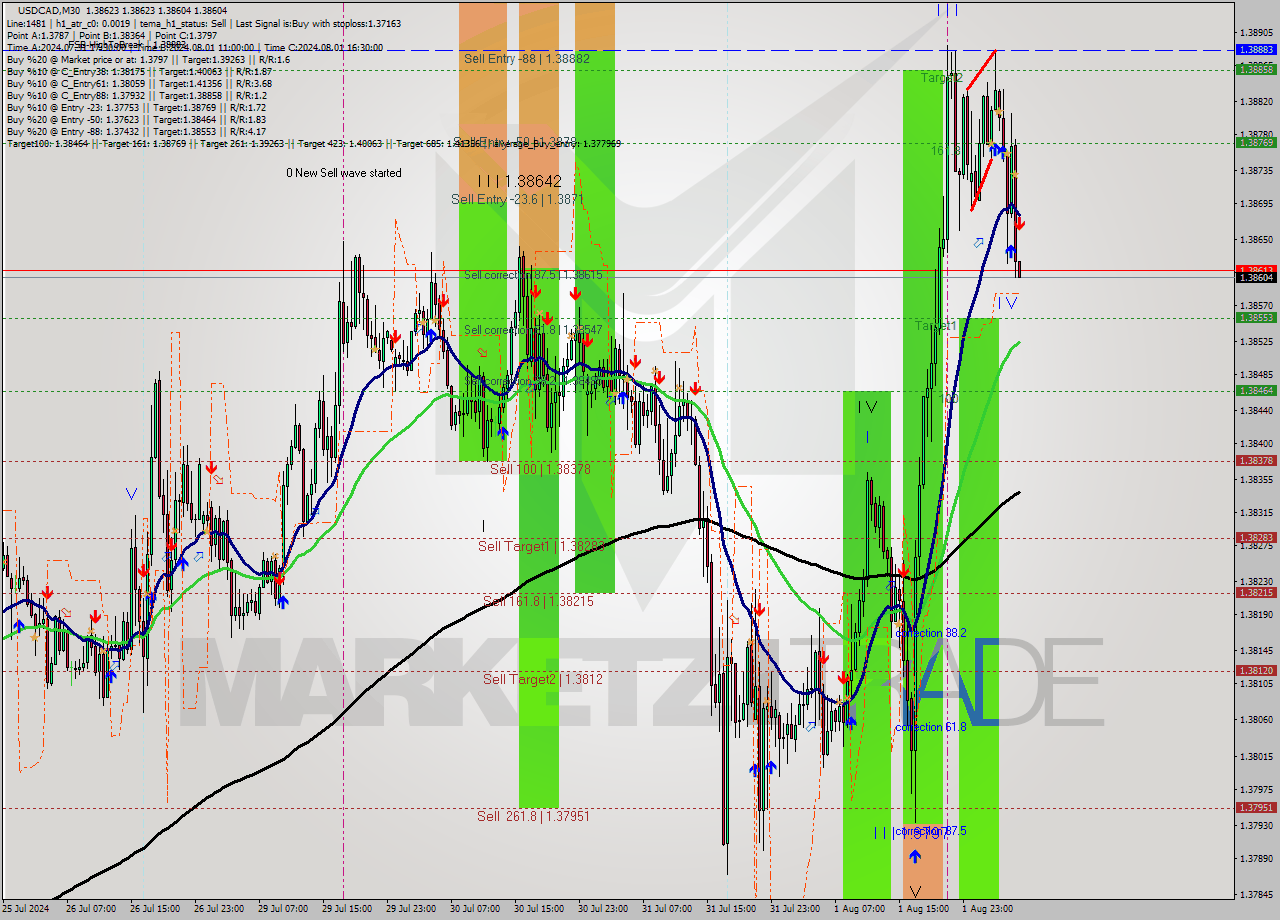
Task: Click the 'Buy %20 @ Entry -50: 1.37623' line
Action: tap(136, 119)
